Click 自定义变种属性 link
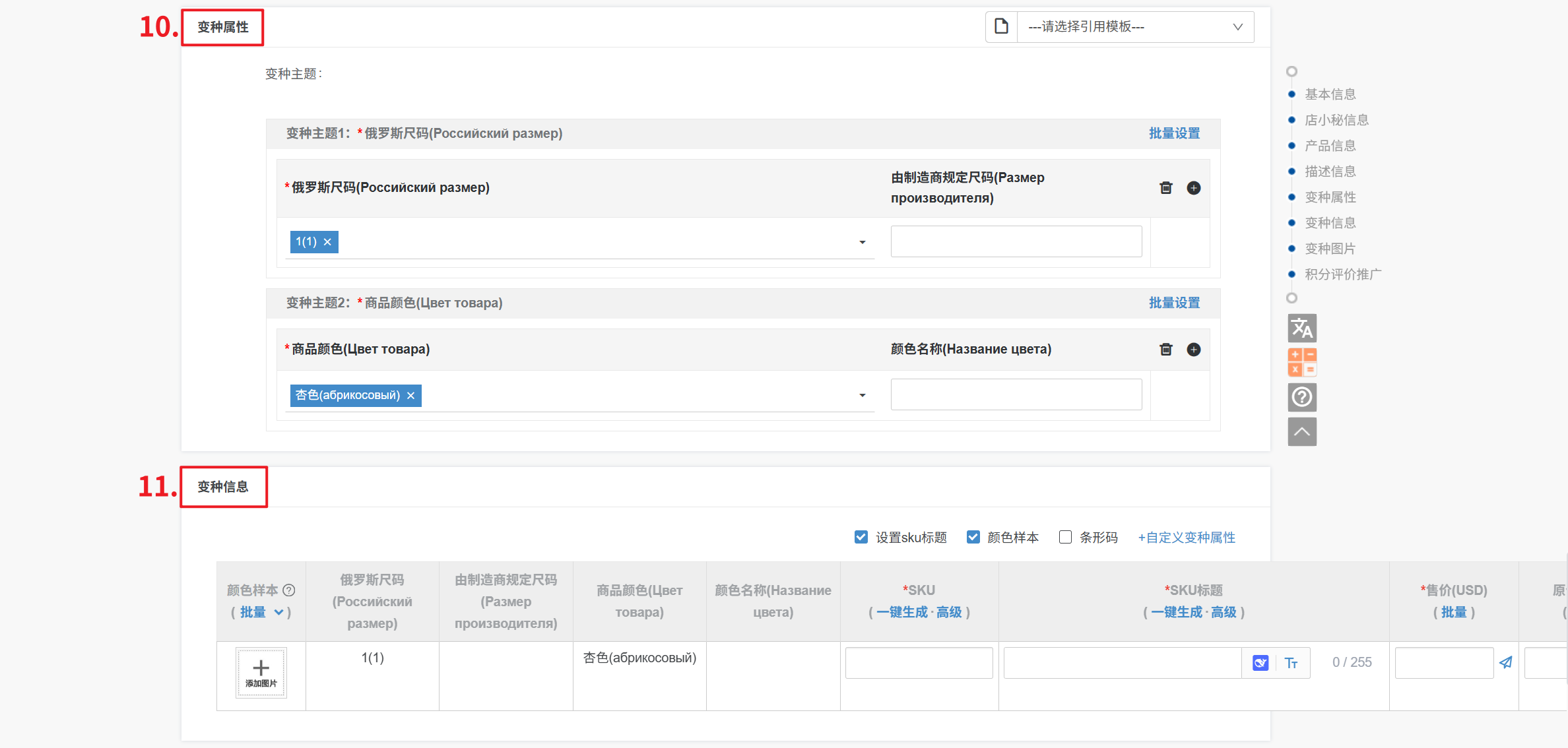Screen dimensions: 1568x748 pyautogui.click(x=1186, y=538)
